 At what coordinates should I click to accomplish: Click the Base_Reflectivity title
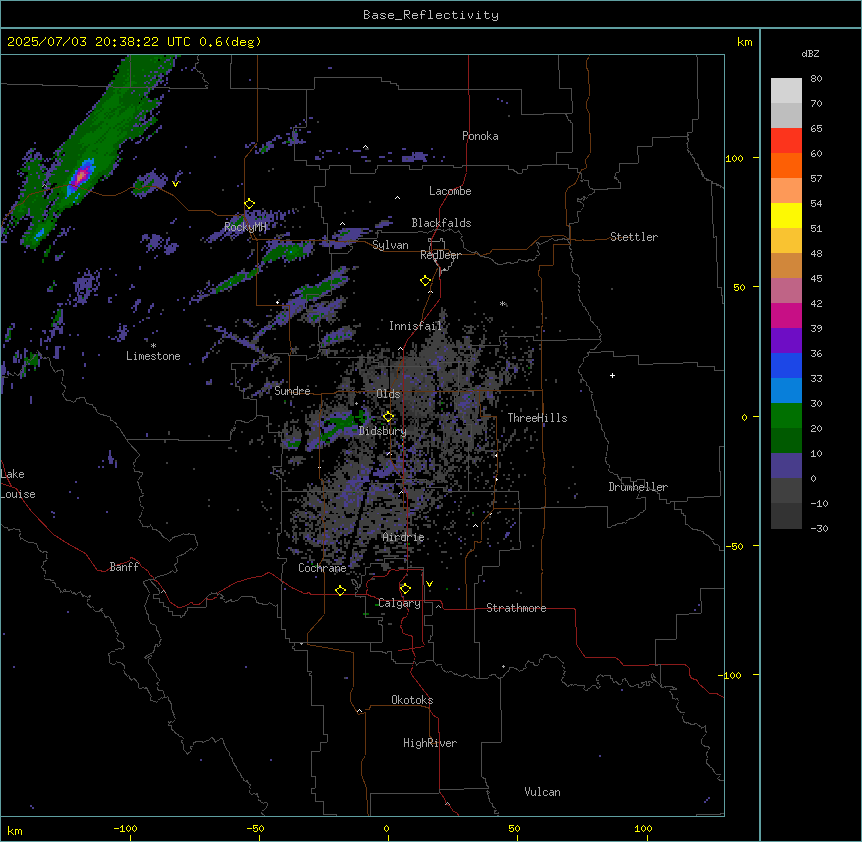pyautogui.click(x=431, y=15)
